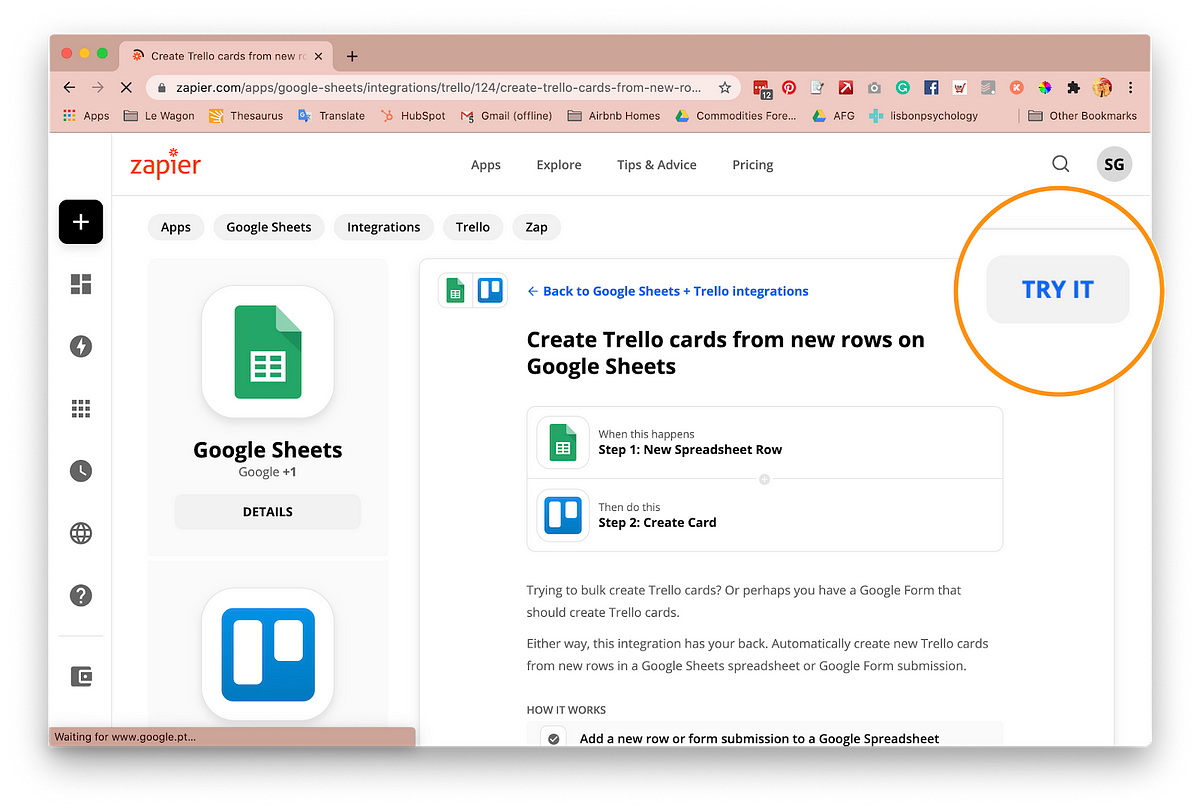Open the Thesaurus bookmark
The width and height of the screenshot is (1200, 812).
[x=246, y=116]
